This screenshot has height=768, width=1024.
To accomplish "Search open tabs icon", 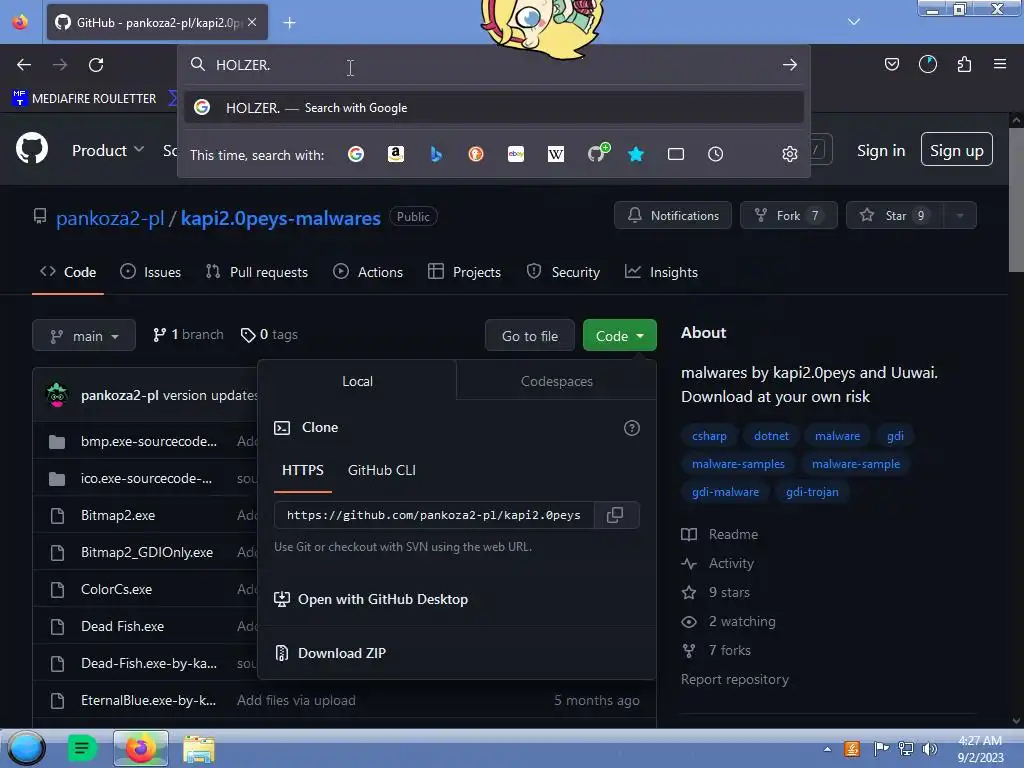I will [x=676, y=154].
